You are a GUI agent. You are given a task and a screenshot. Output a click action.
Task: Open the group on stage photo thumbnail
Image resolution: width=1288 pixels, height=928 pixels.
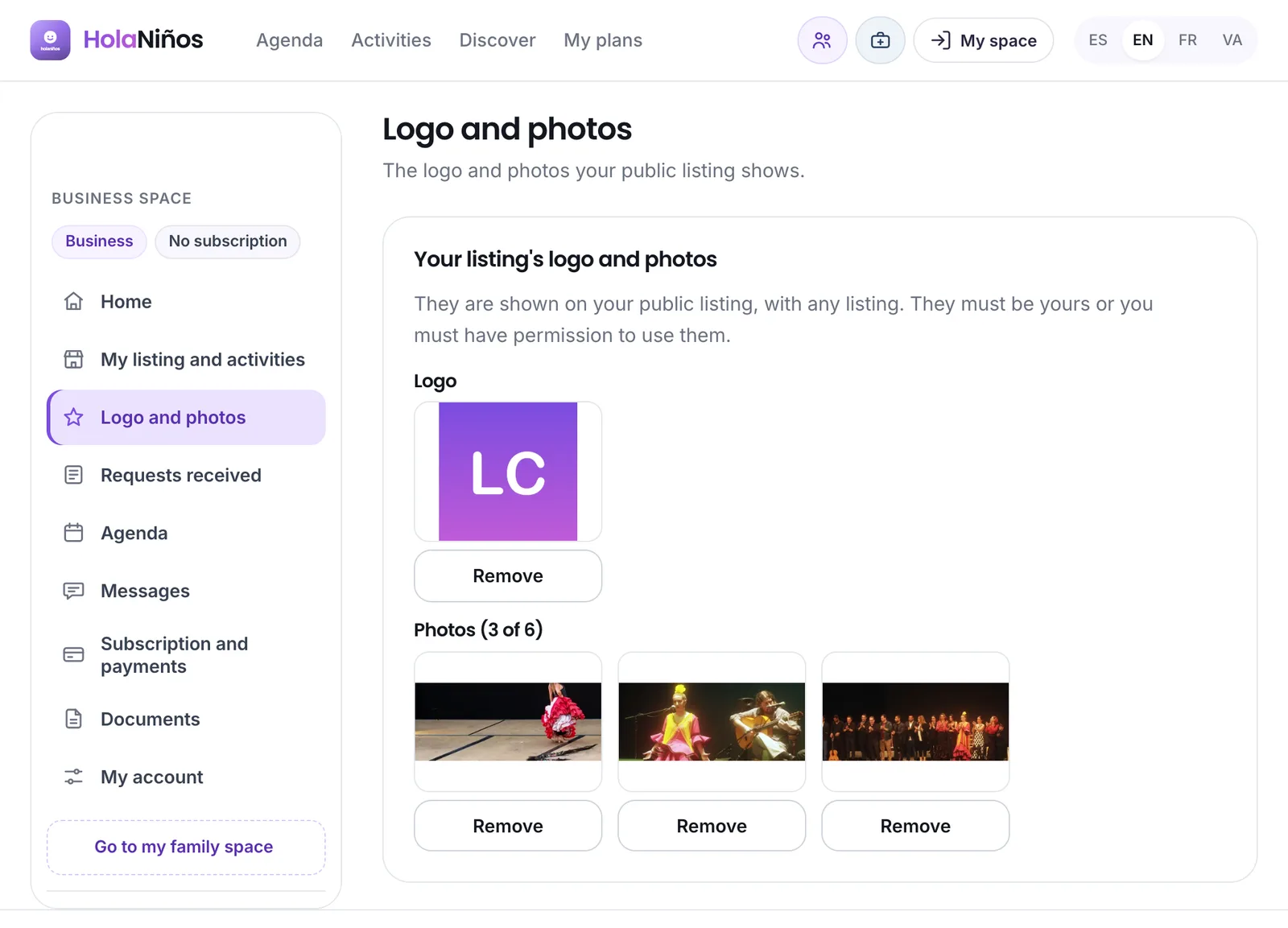point(915,722)
